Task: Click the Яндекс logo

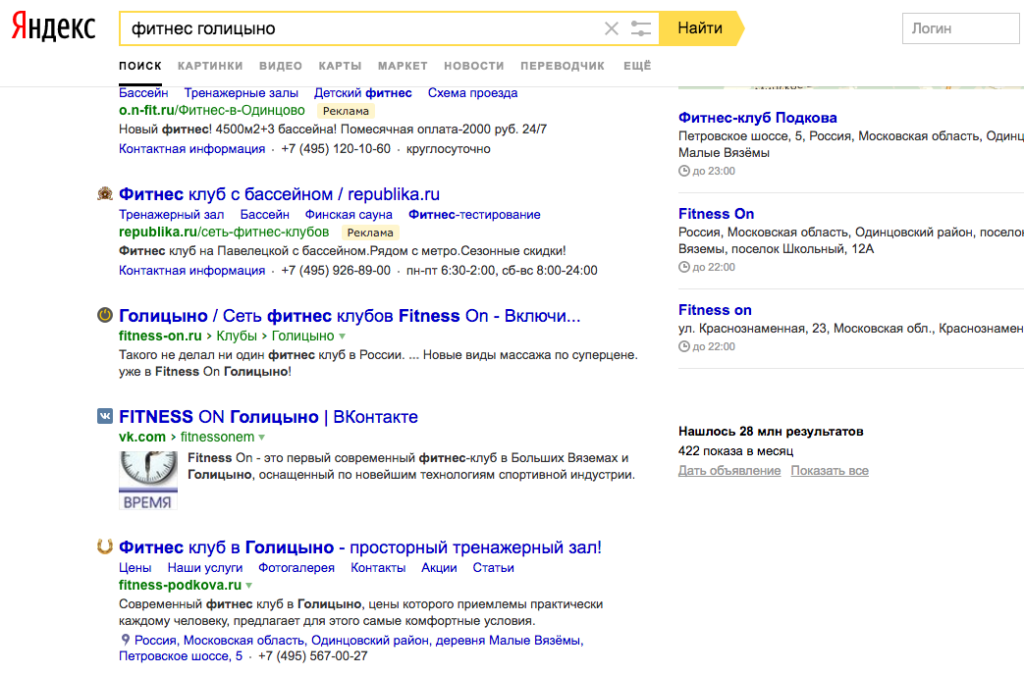Action: click(x=52, y=27)
